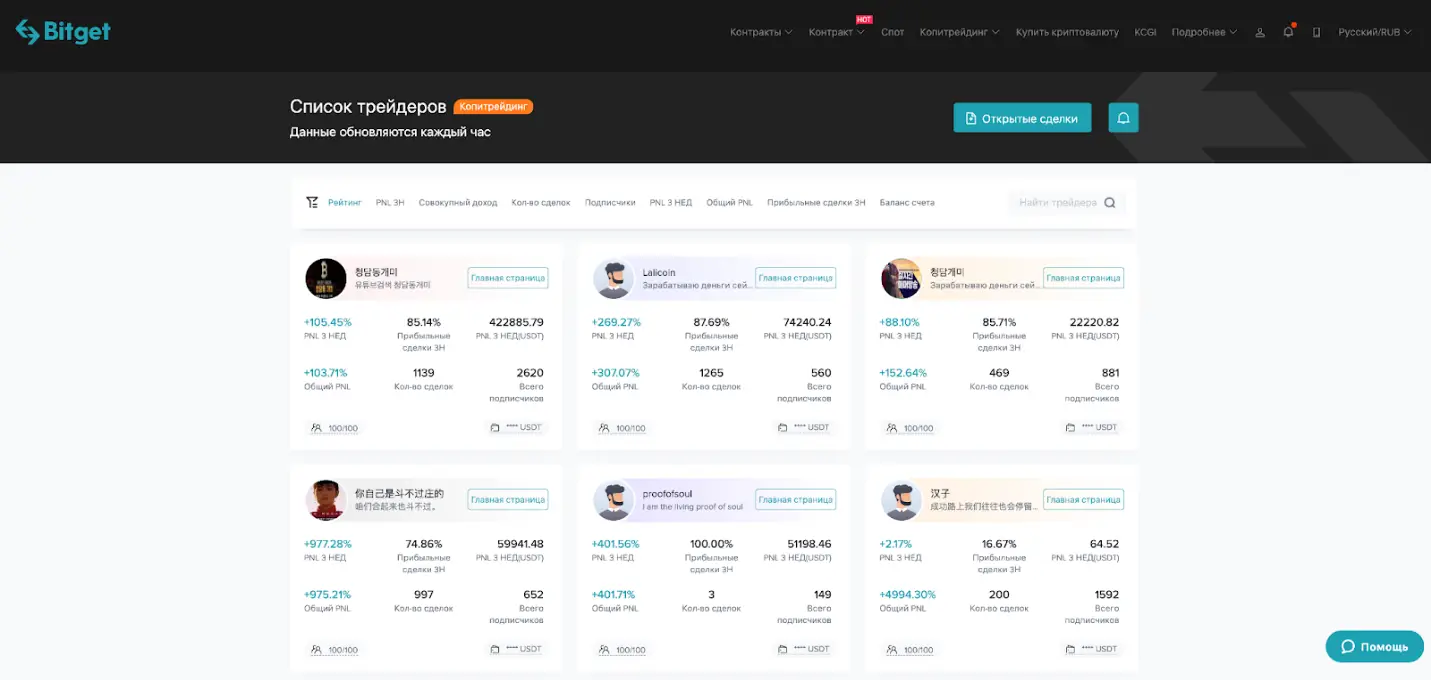Image resolution: width=1431 pixels, height=680 pixels.
Task: Open the user account profile icon
Action: (x=1260, y=32)
